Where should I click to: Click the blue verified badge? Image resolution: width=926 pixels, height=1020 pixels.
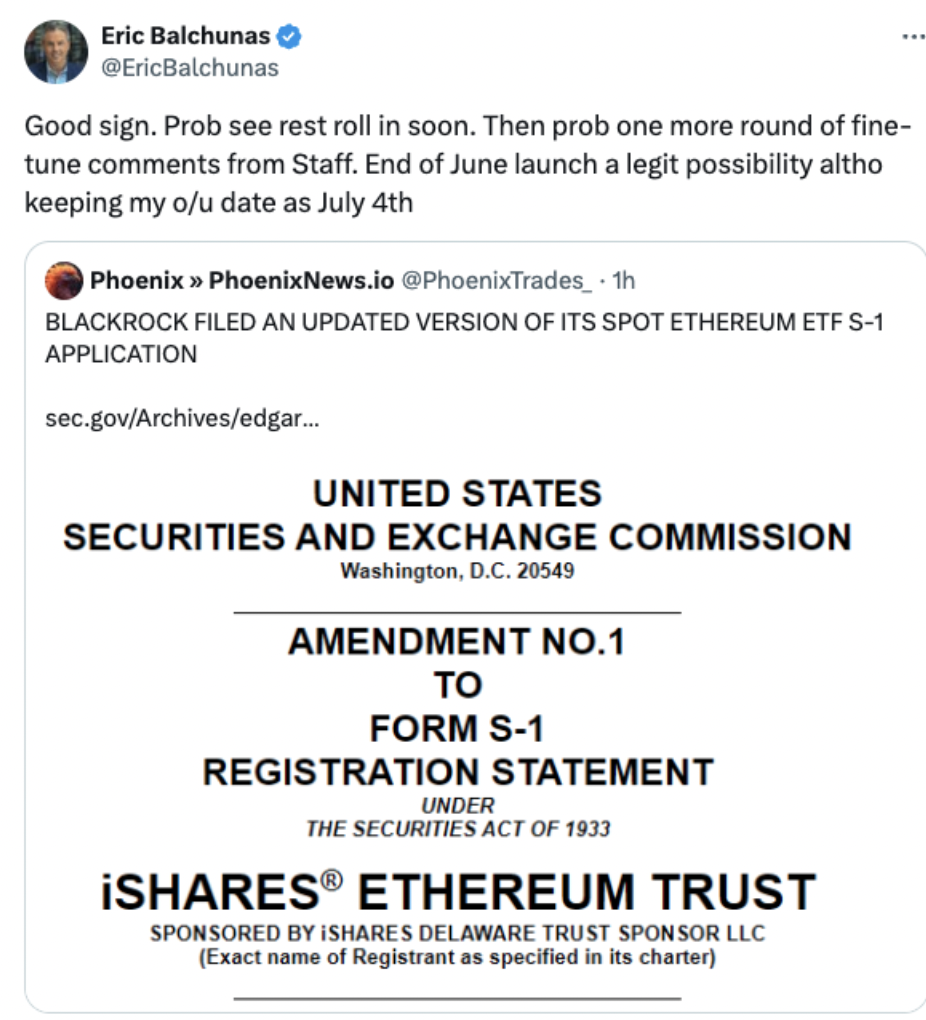click(289, 36)
